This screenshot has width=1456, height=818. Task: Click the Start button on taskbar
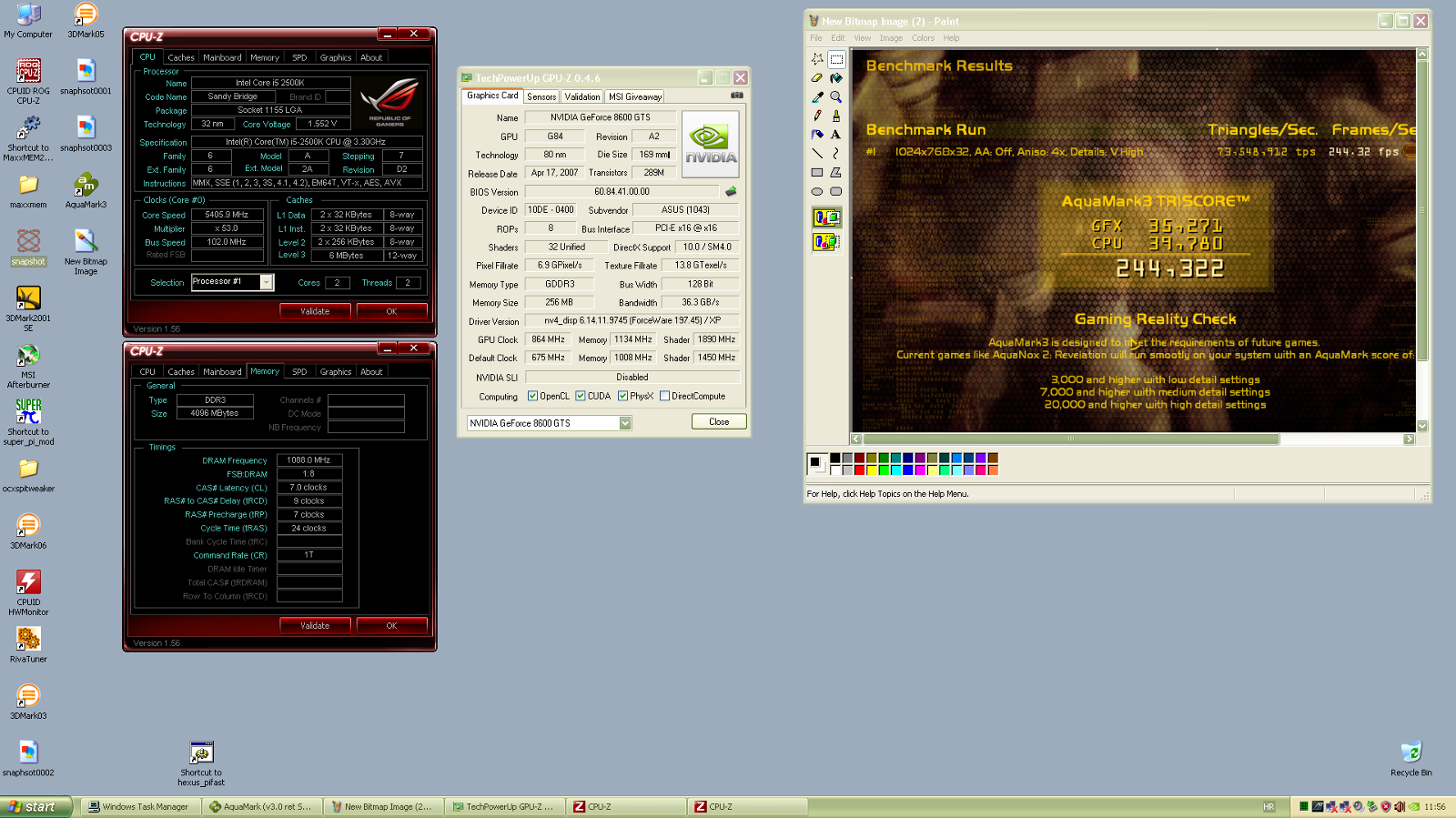(x=36, y=807)
